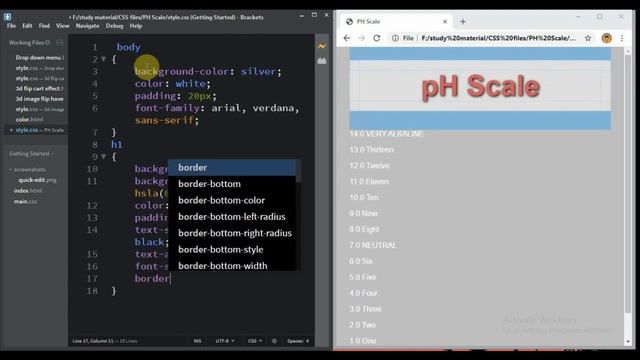The image size is (640, 360).
Task: Click the 'silver' color value on line 3
Action: (258, 71)
